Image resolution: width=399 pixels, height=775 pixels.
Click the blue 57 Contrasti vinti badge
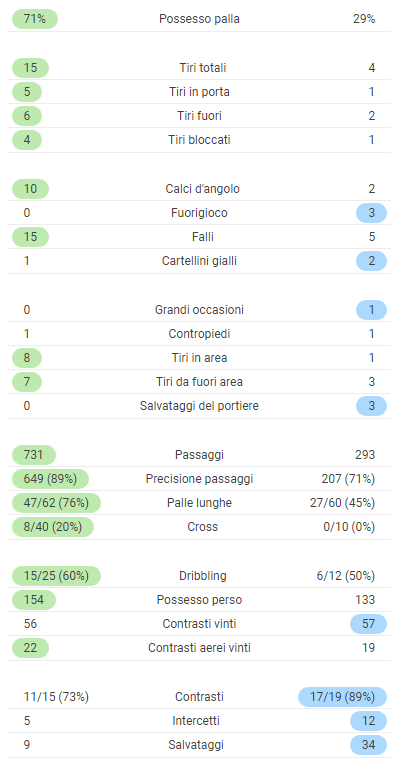pos(368,624)
